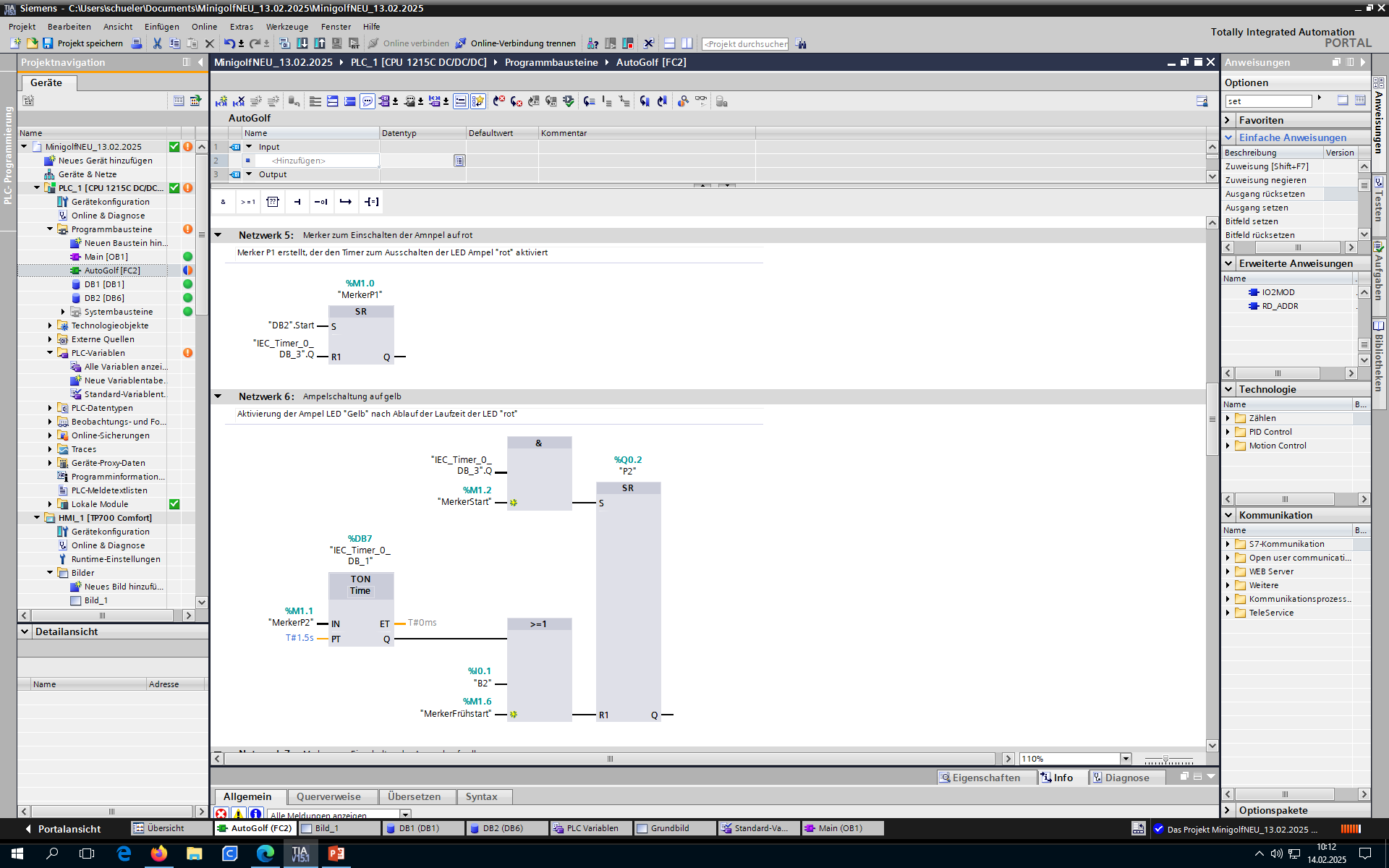Expand the Technologieobjekte tree node
This screenshot has width=1389, height=868.
(x=50, y=325)
